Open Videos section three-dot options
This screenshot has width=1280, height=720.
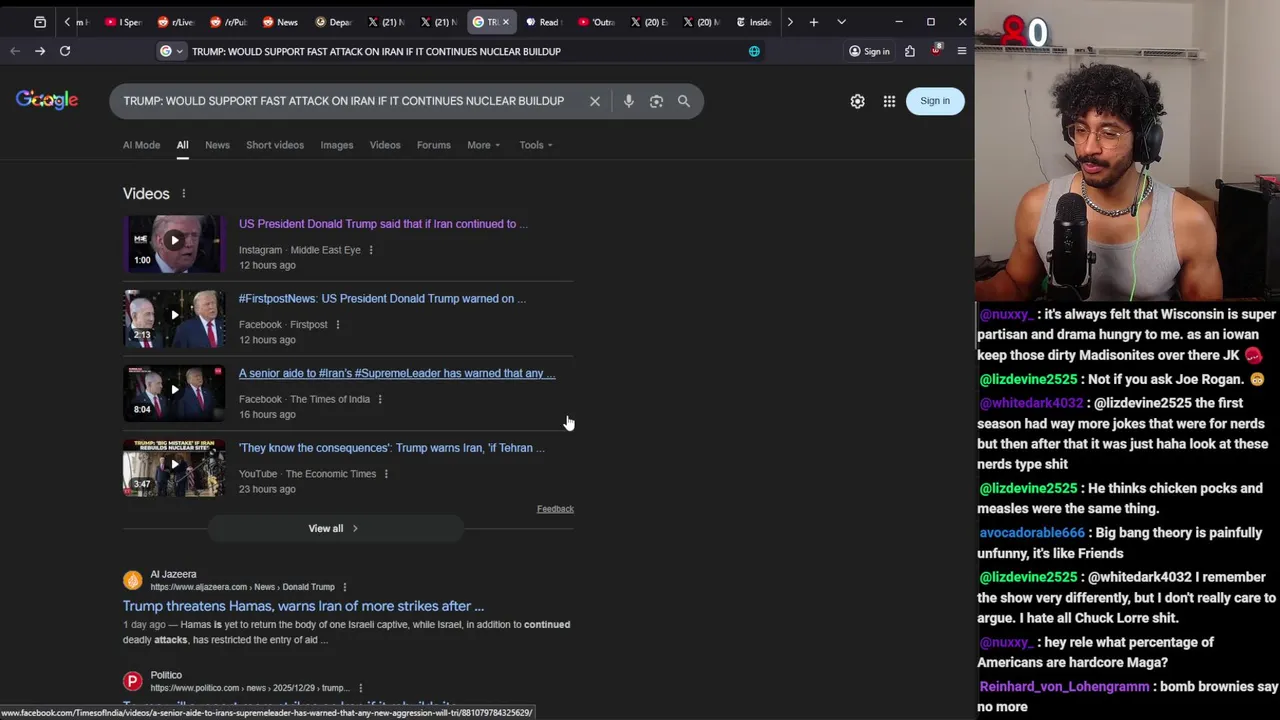pyautogui.click(x=184, y=193)
